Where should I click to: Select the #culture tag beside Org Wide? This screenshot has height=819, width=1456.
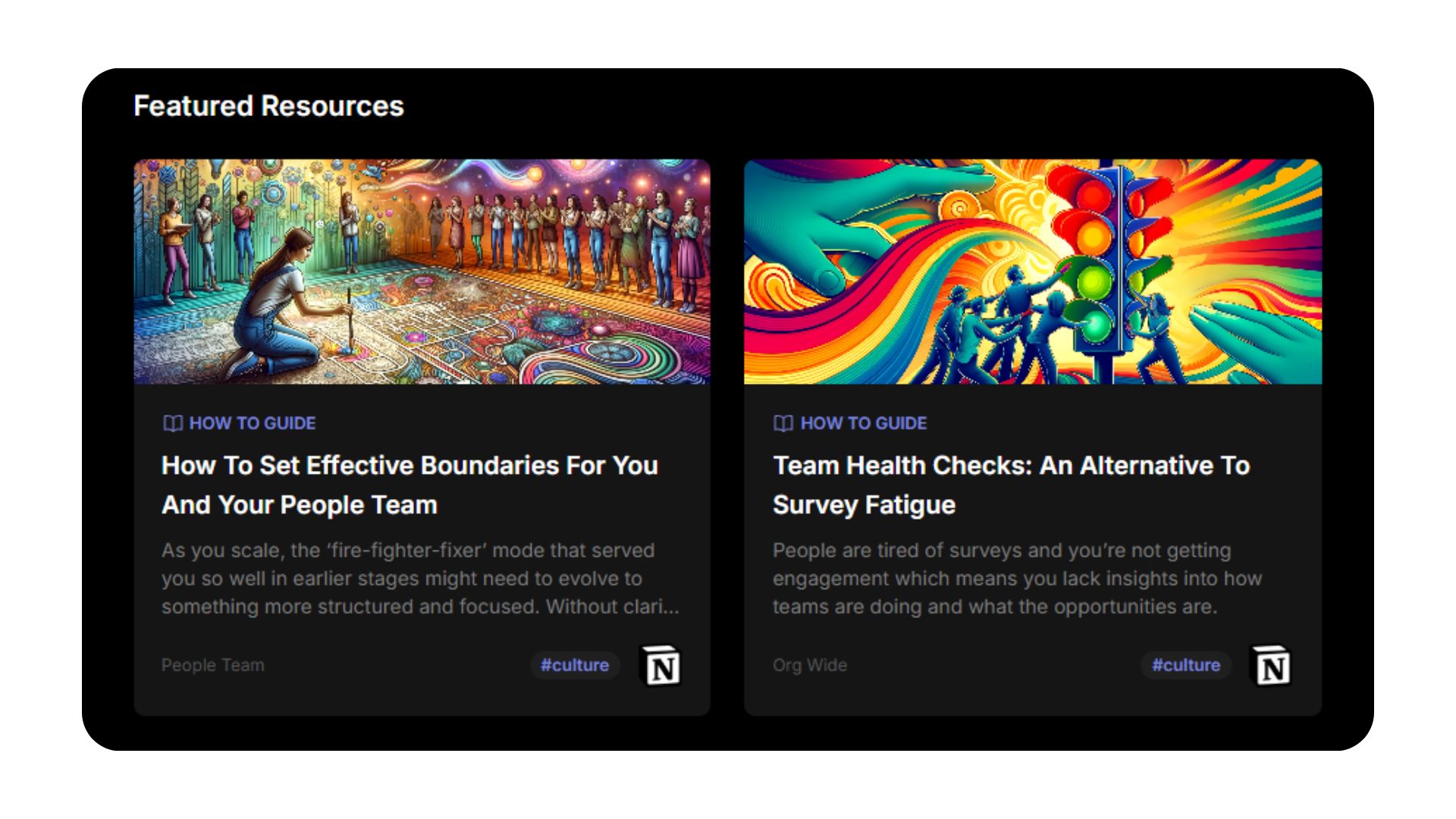[x=1186, y=665]
